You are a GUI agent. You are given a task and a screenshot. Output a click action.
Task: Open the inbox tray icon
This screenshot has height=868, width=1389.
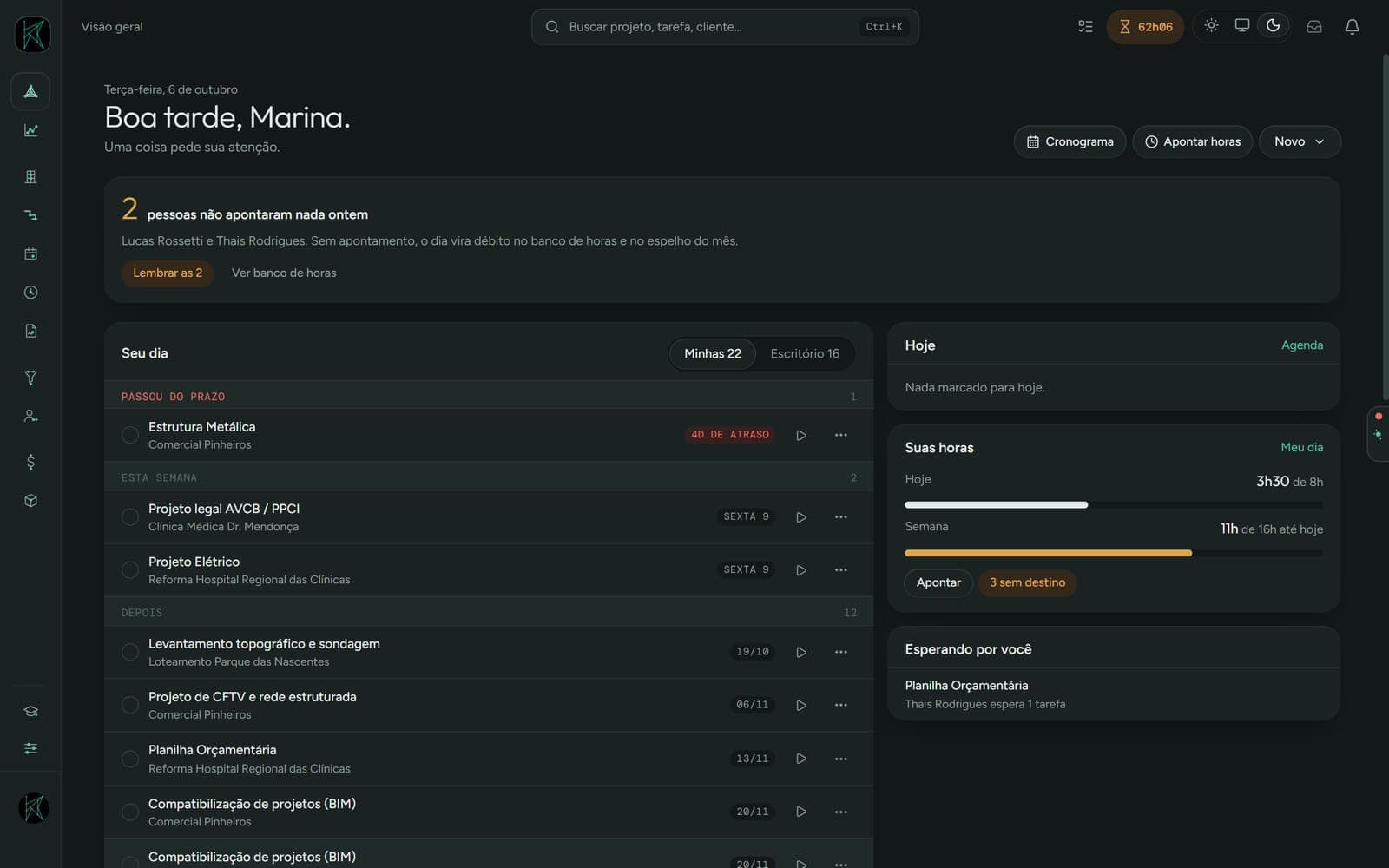tap(1314, 27)
